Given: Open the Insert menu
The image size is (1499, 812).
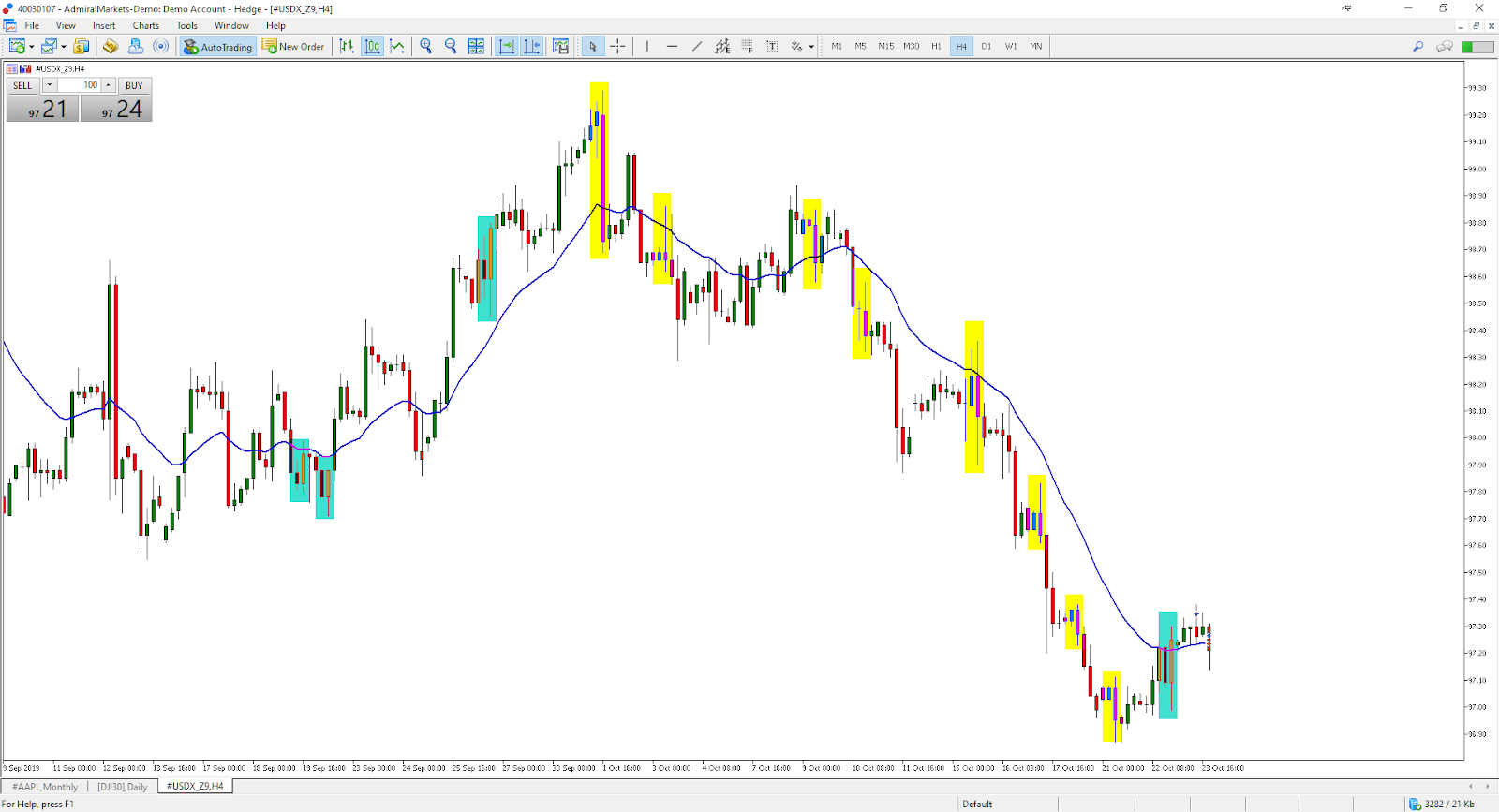Looking at the screenshot, I should (104, 25).
